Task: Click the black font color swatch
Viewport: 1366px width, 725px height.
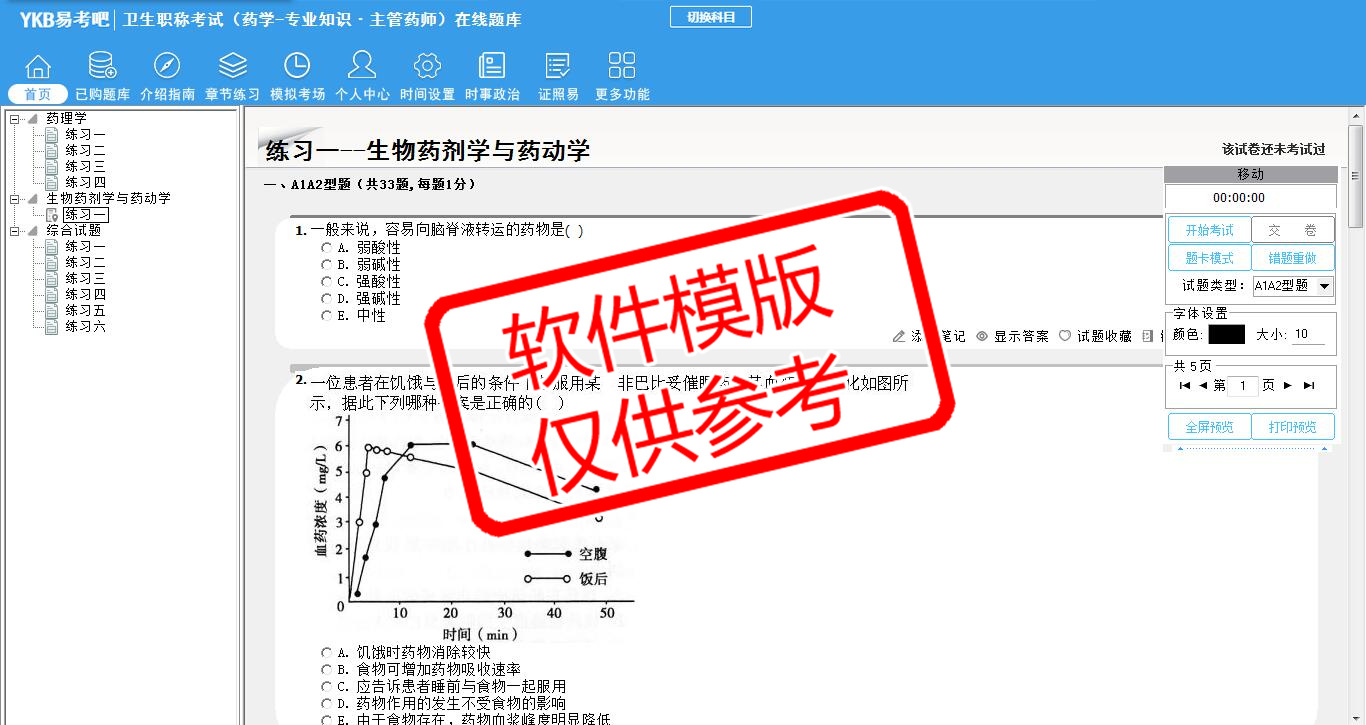Action: 1226,335
